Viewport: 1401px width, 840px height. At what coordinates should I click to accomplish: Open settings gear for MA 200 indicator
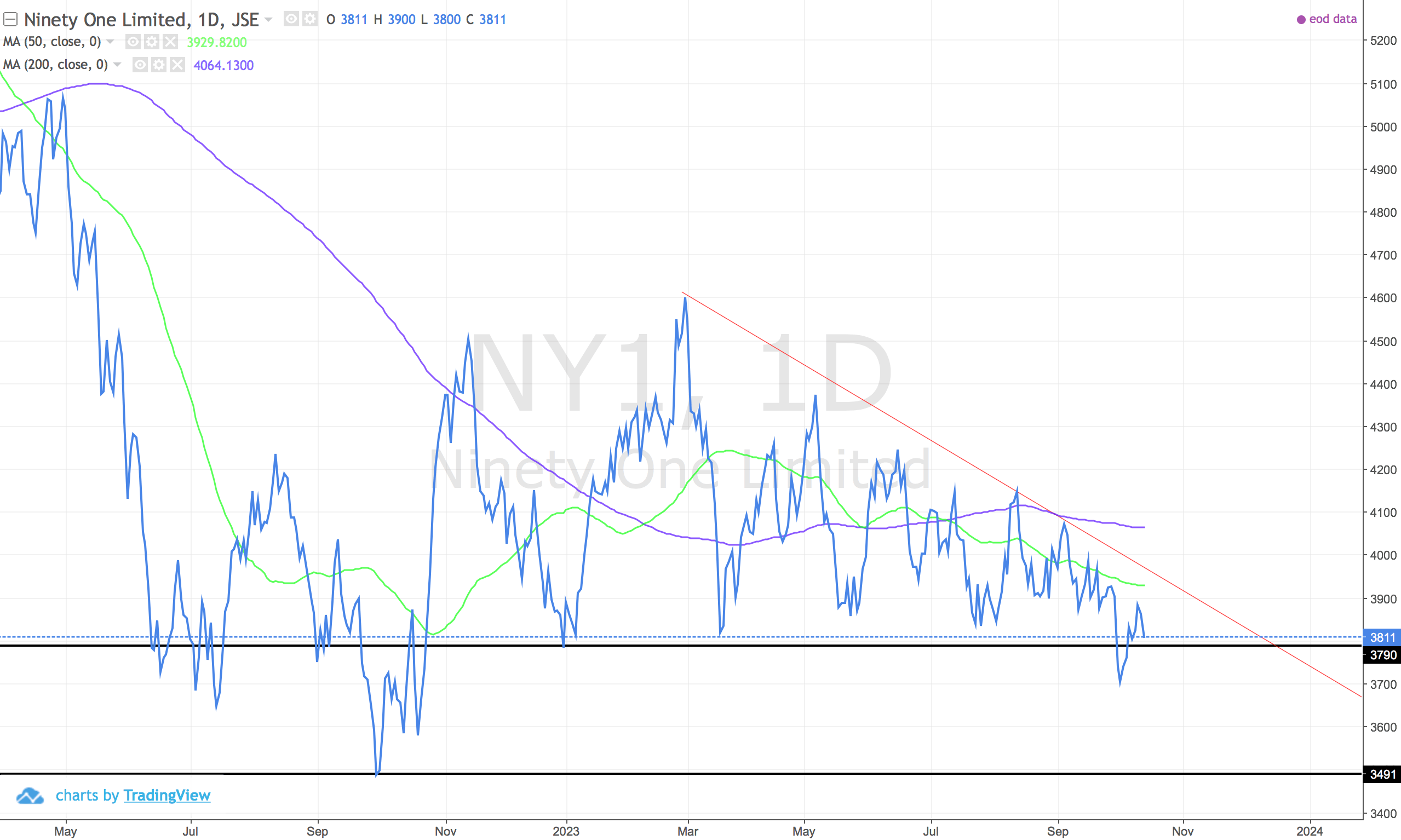(158, 65)
